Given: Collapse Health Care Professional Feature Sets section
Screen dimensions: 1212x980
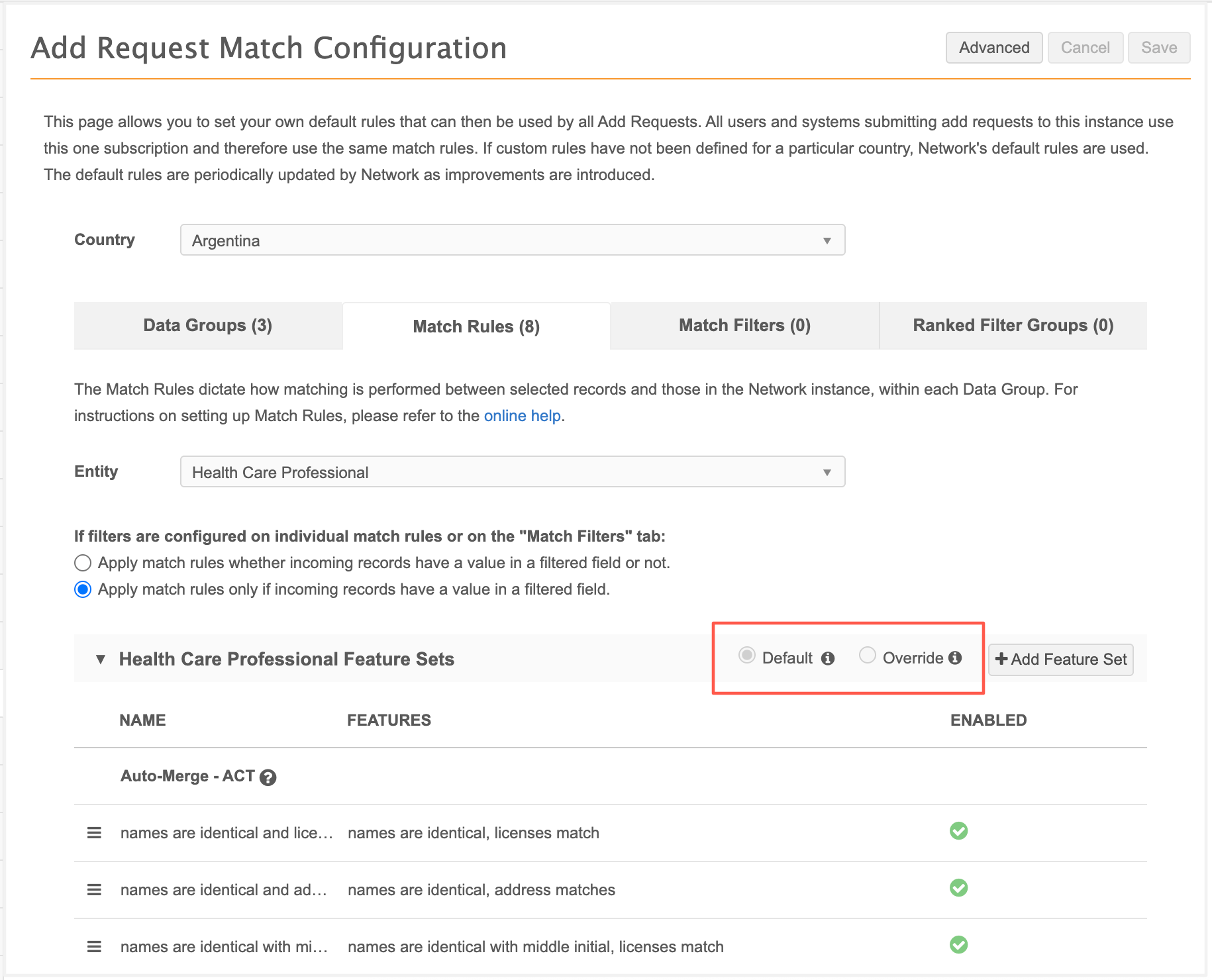Looking at the screenshot, I should tap(101, 660).
